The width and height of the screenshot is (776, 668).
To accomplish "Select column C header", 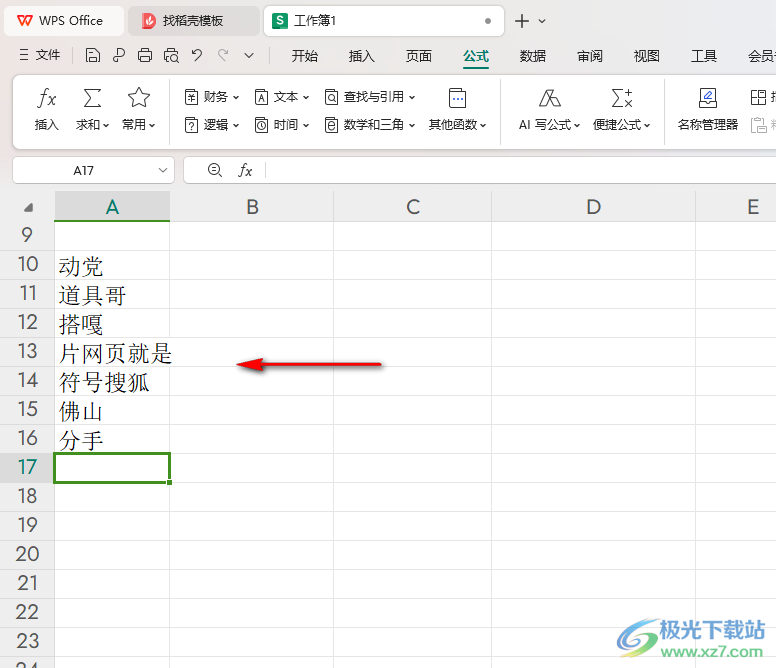I will [x=413, y=207].
